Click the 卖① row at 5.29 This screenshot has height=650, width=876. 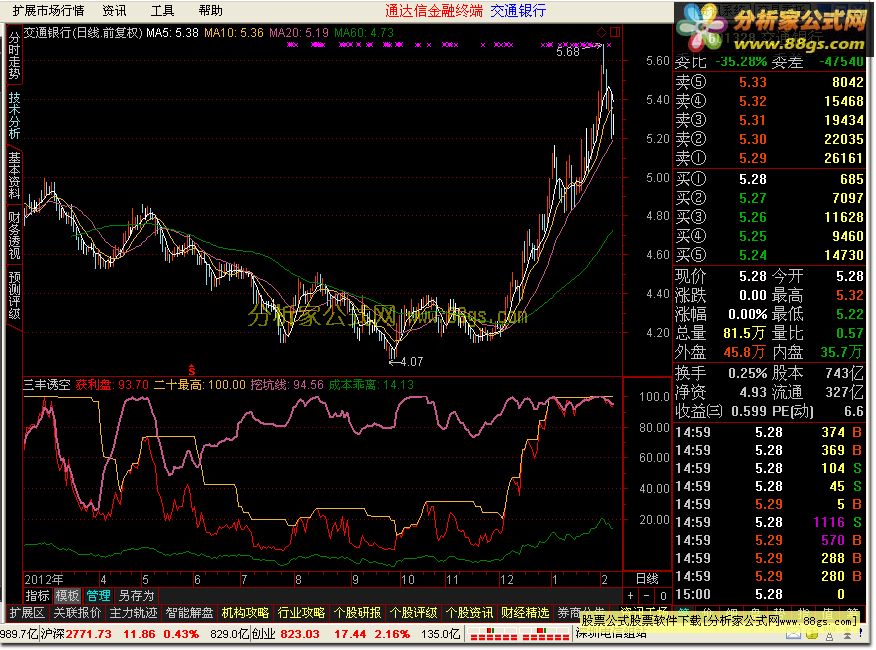[769, 158]
